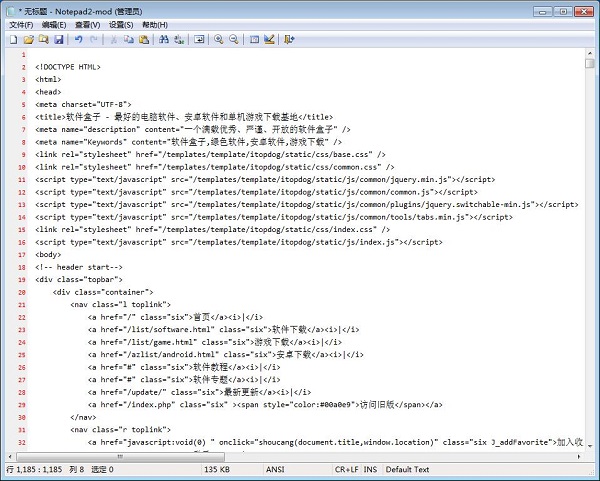Toggle word wrap icon
The height and width of the screenshot is (481, 600).
tap(199, 39)
